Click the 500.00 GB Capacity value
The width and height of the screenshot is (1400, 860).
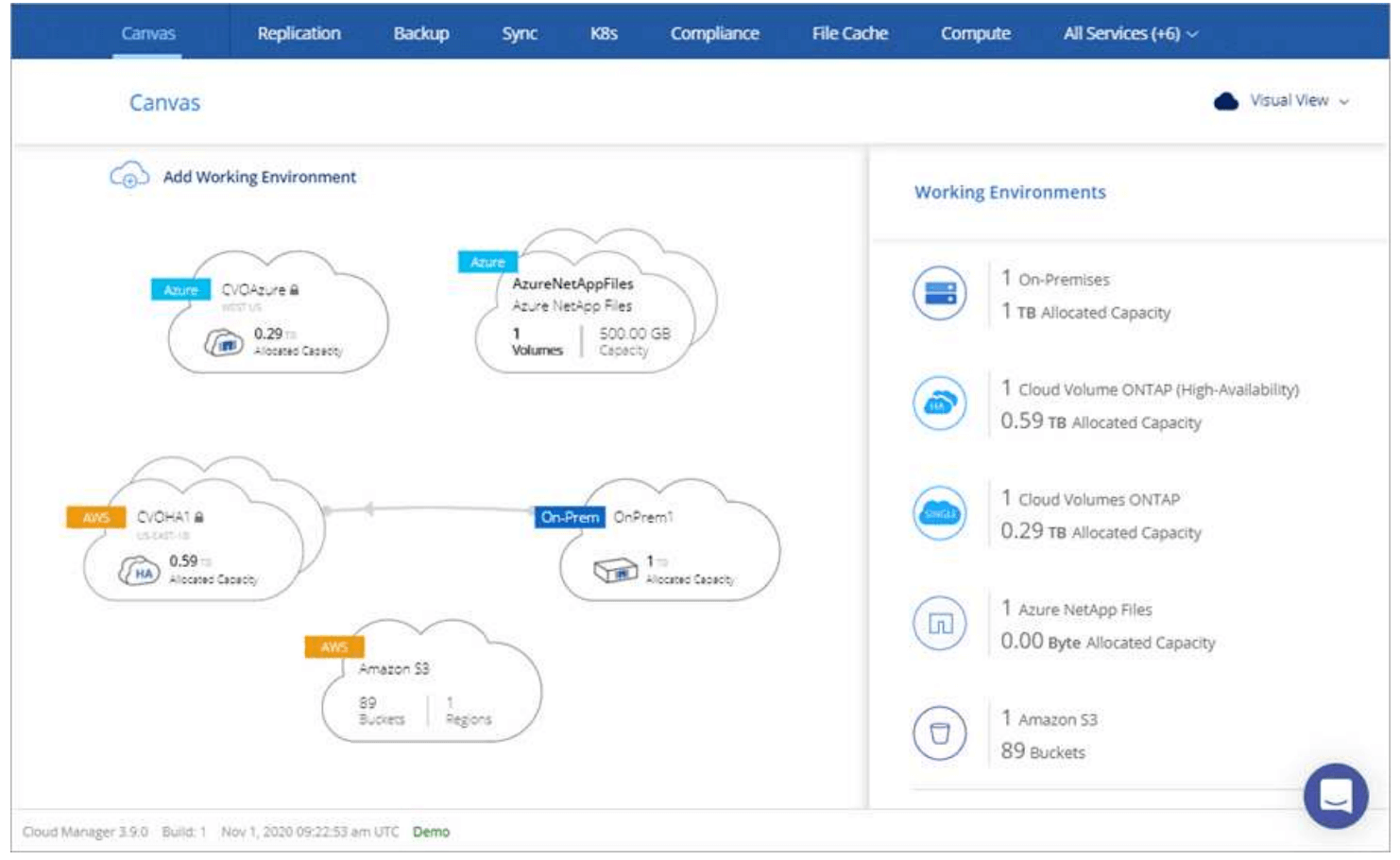click(x=635, y=341)
